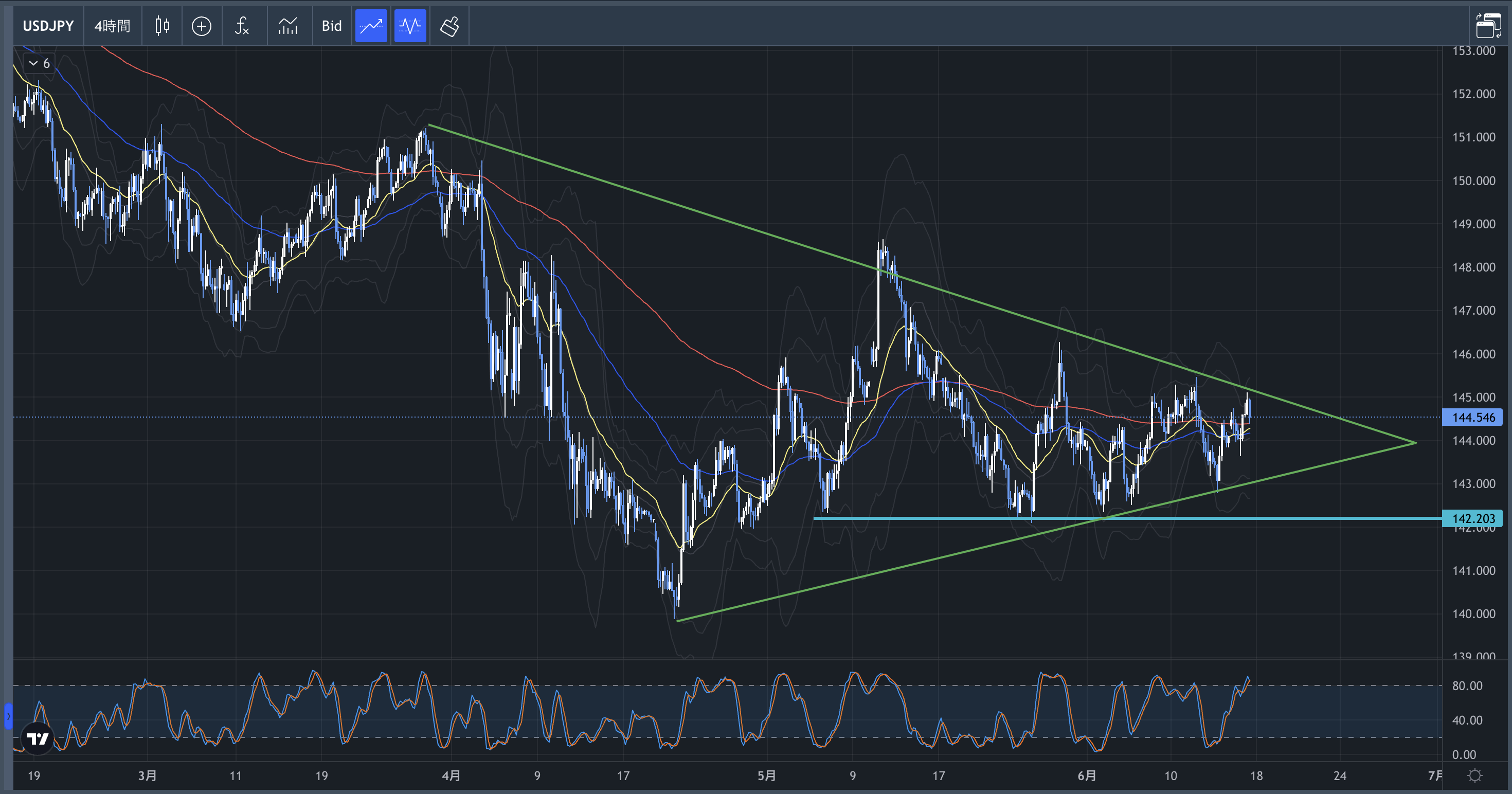The width and height of the screenshot is (1512, 794).
Task: Open the USDJPY symbol selector
Action: (x=48, y=26)
